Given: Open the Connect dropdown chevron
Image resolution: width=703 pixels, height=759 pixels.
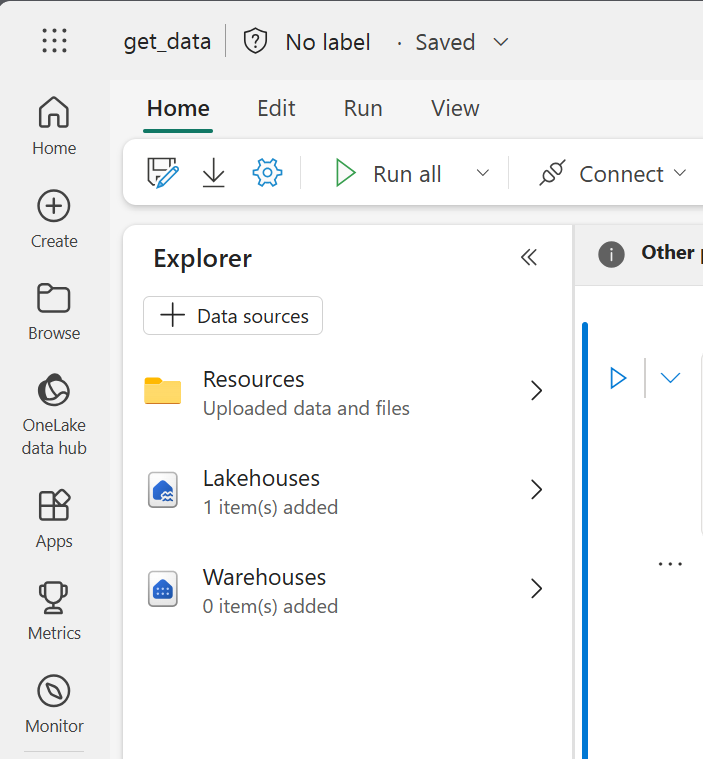Looking at the screenshot, I should coord(680,173).
